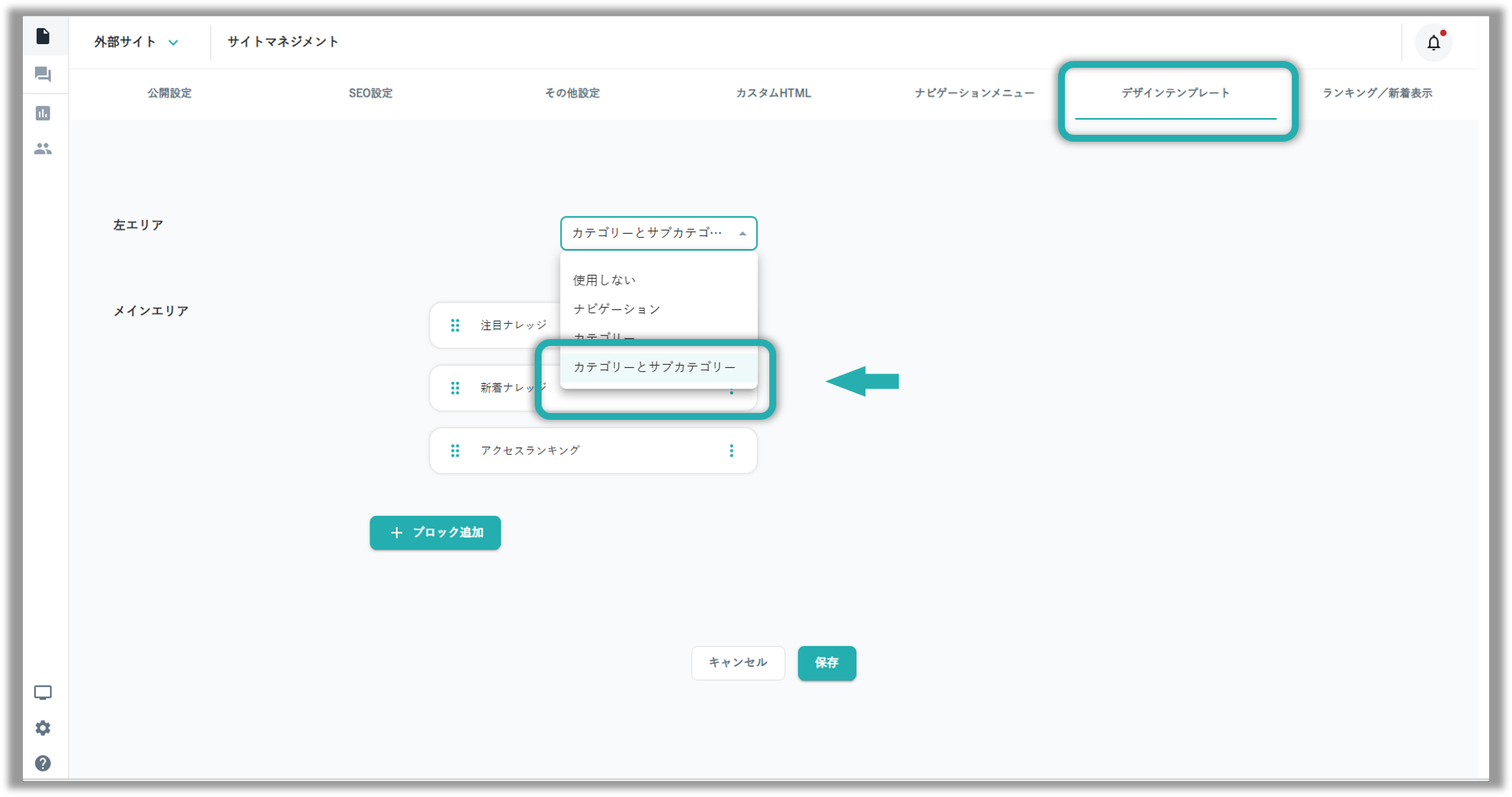Open the users group sidebar icon

[x=43, y=149]
